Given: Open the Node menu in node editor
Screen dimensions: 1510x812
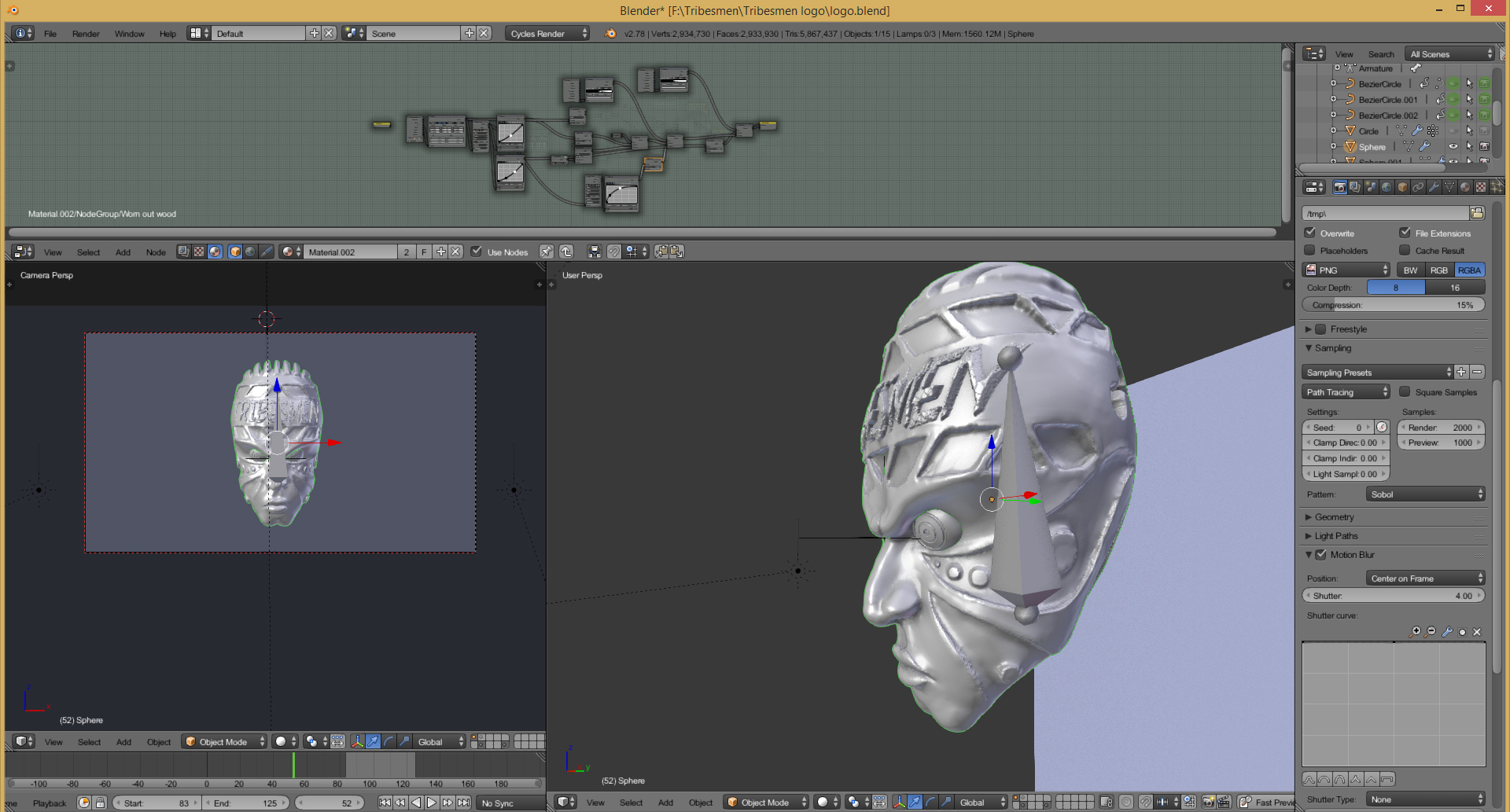Looking at the screenshot, I should pyautogui.click(x=156, y=252).
